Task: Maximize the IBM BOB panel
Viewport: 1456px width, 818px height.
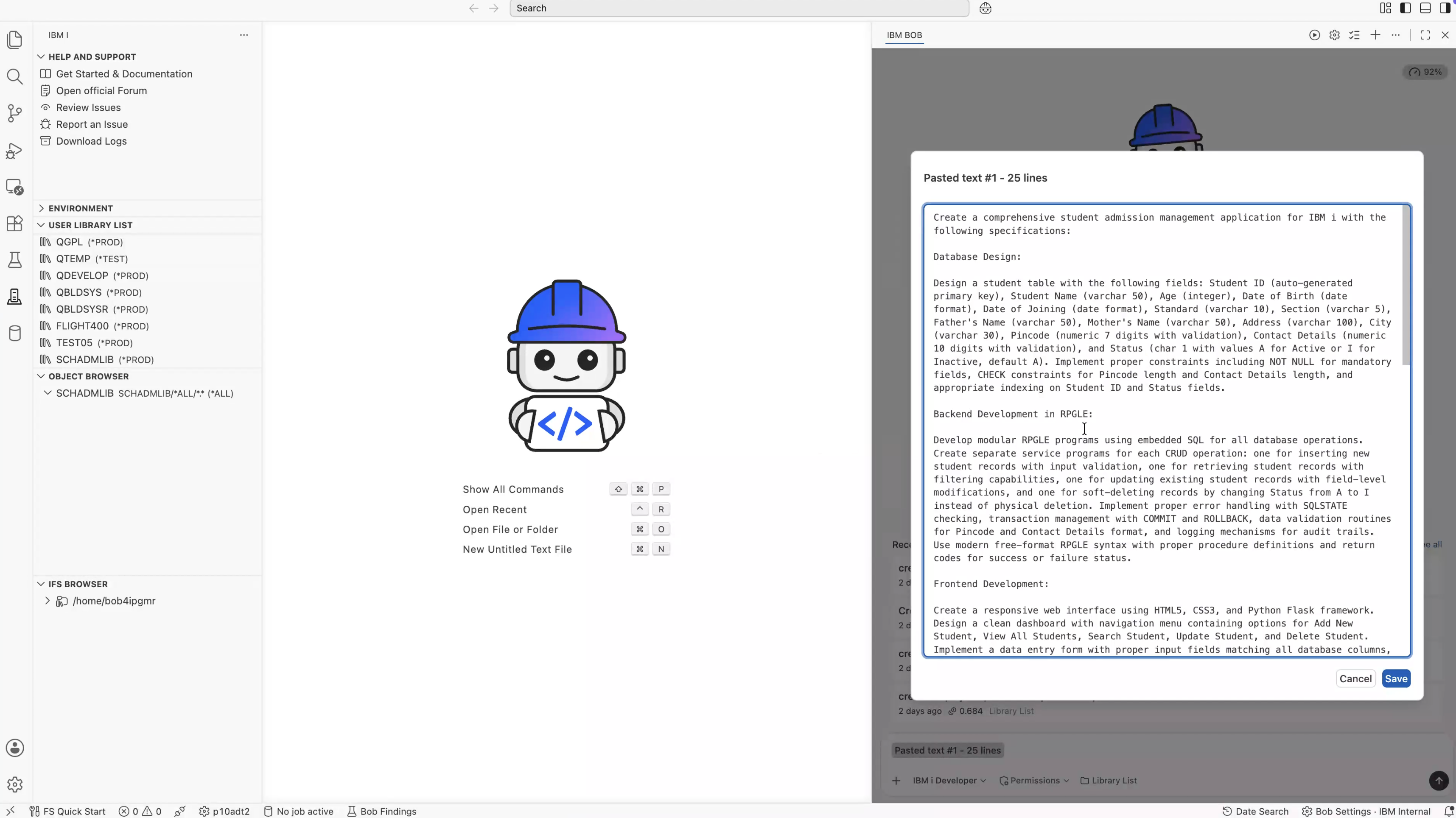Action: coord(1425,35)
